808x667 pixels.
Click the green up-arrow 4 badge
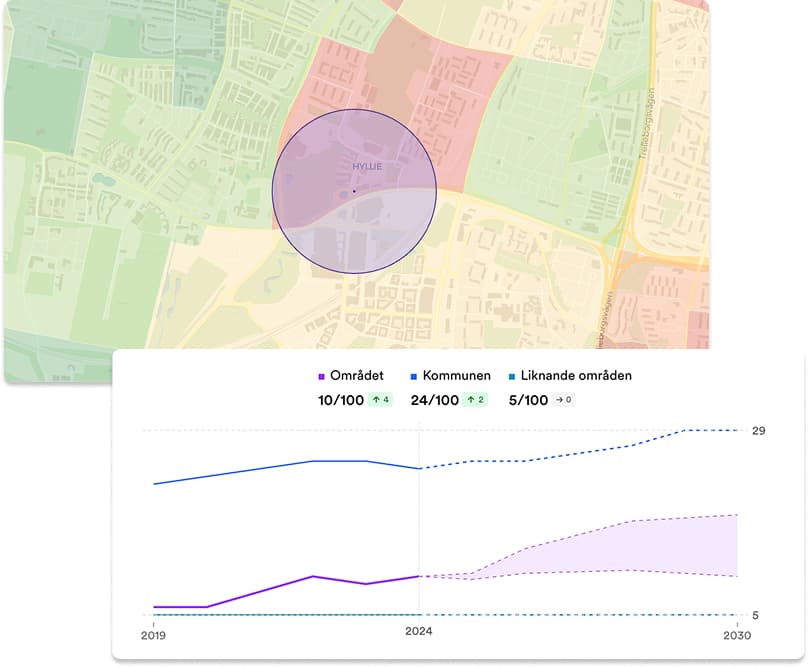383,400
